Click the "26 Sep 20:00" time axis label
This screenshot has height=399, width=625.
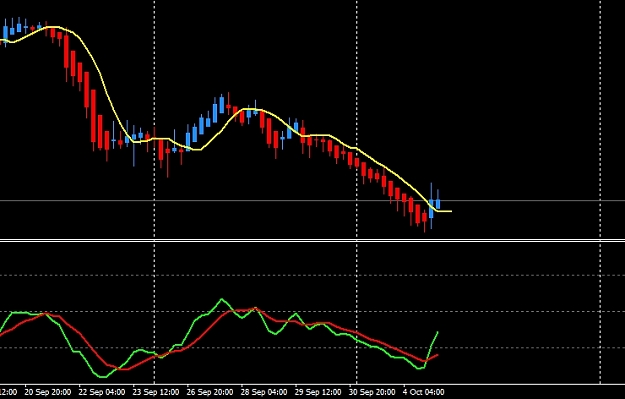click(x=210, y=392)
